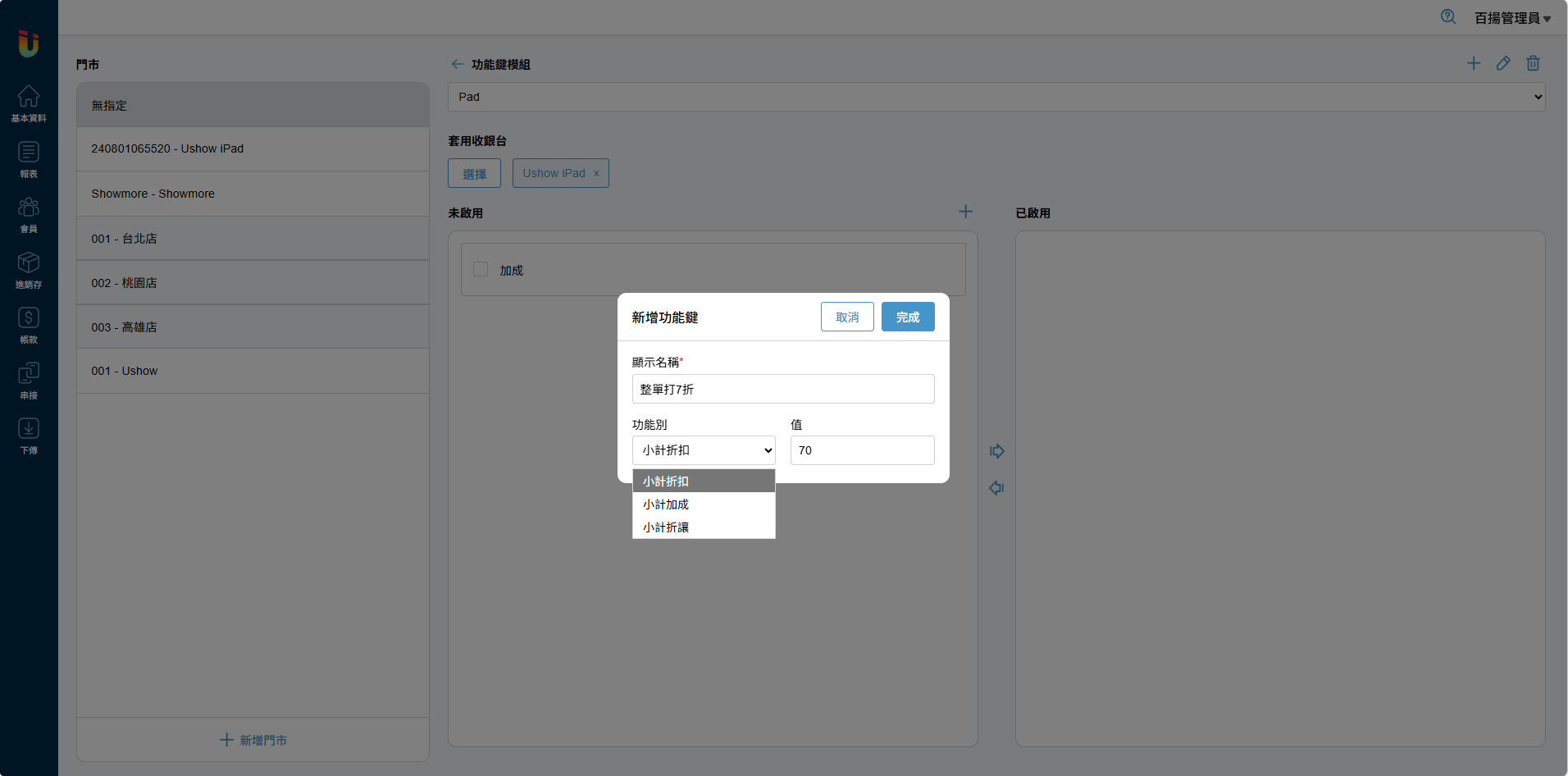Open the 帳款 accounts sidebar icon
This screenshot has height=776, width=1568.
click(29, 325)
